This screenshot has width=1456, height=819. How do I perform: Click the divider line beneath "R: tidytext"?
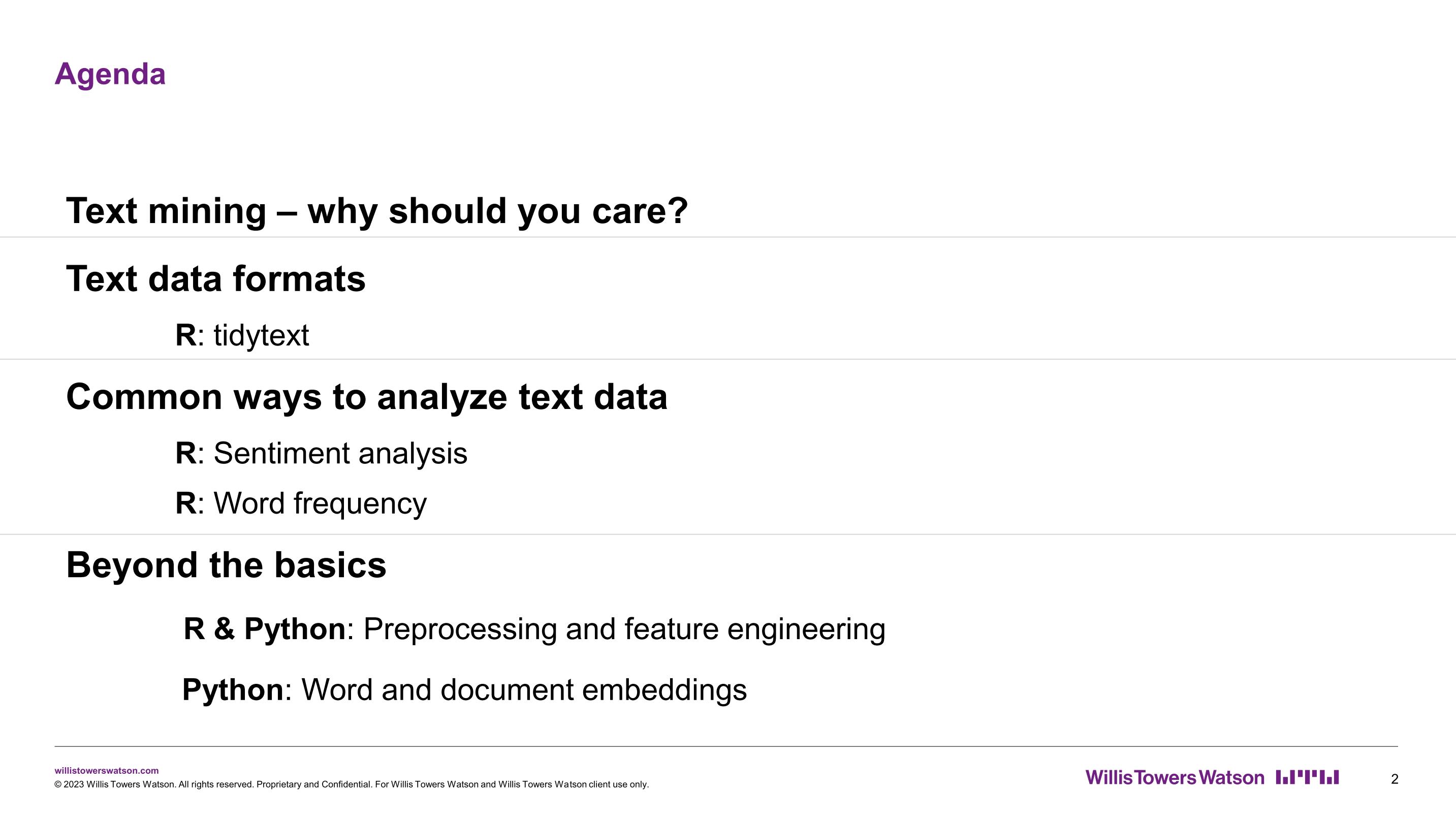(x=728, y=359)
